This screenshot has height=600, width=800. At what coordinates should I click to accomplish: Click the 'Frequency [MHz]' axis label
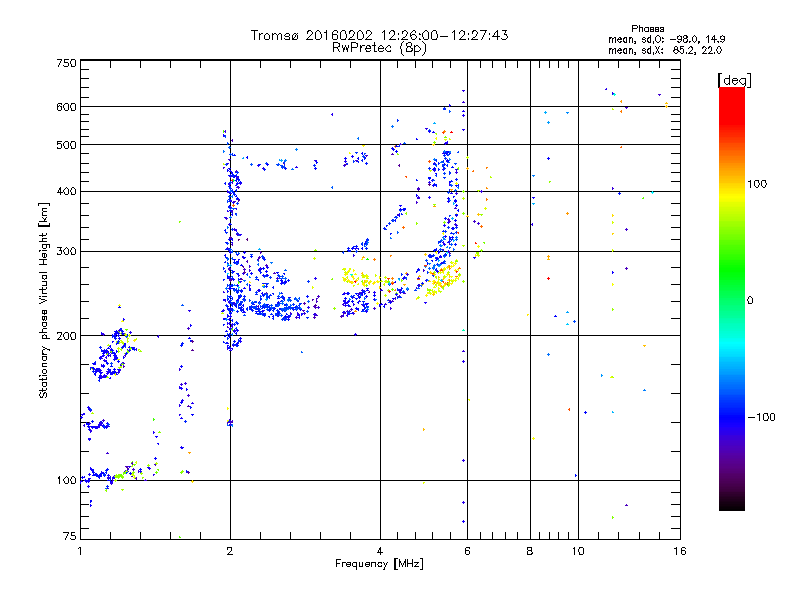[379, 564]
